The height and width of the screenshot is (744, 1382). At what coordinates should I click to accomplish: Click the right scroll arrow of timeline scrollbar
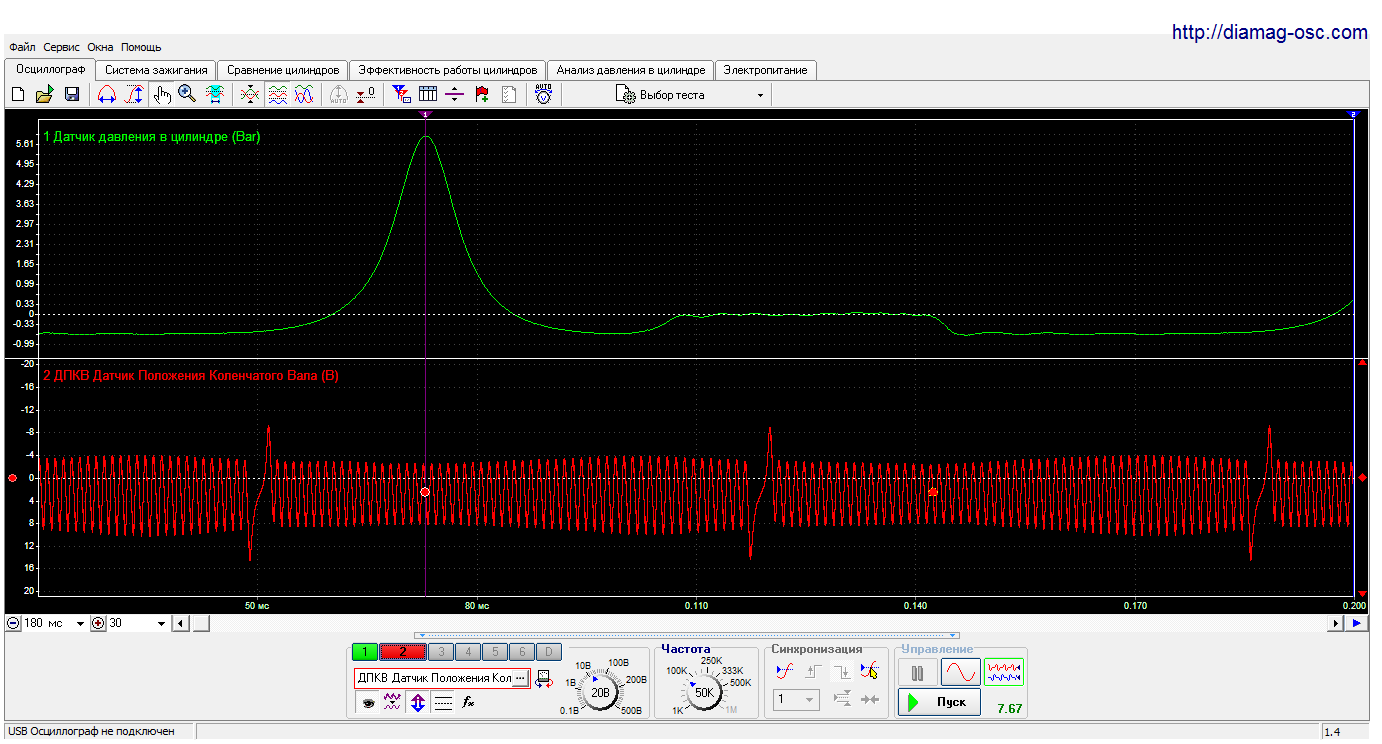[1336, 623]
